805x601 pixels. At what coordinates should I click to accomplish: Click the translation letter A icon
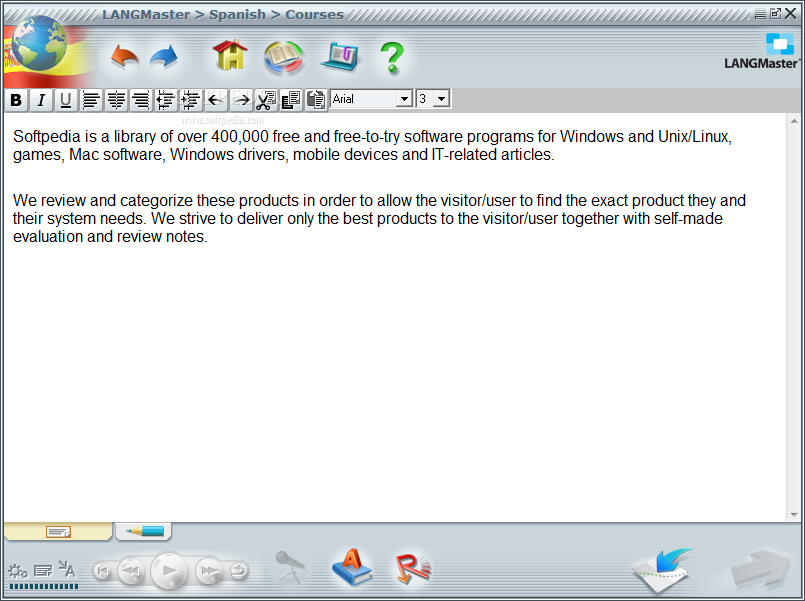coord(67,569)
